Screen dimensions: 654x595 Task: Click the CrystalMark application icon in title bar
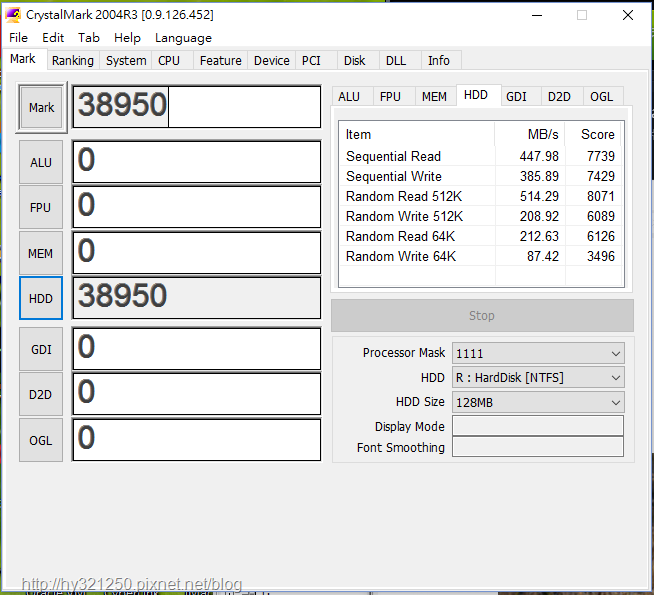pyautogui.click(x=13, y=15)
